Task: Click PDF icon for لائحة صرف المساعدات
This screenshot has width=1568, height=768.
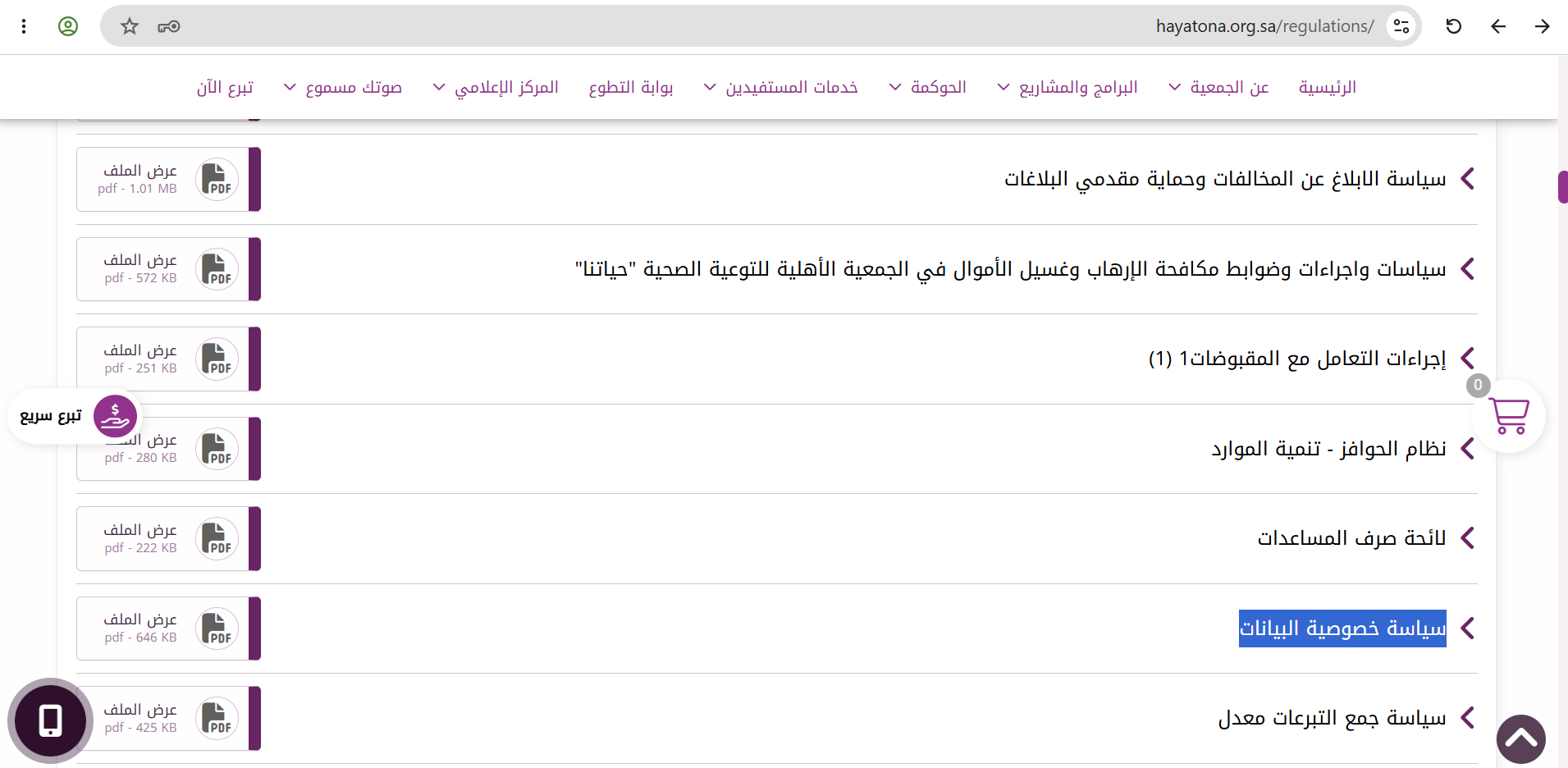Action: (217, 539)
